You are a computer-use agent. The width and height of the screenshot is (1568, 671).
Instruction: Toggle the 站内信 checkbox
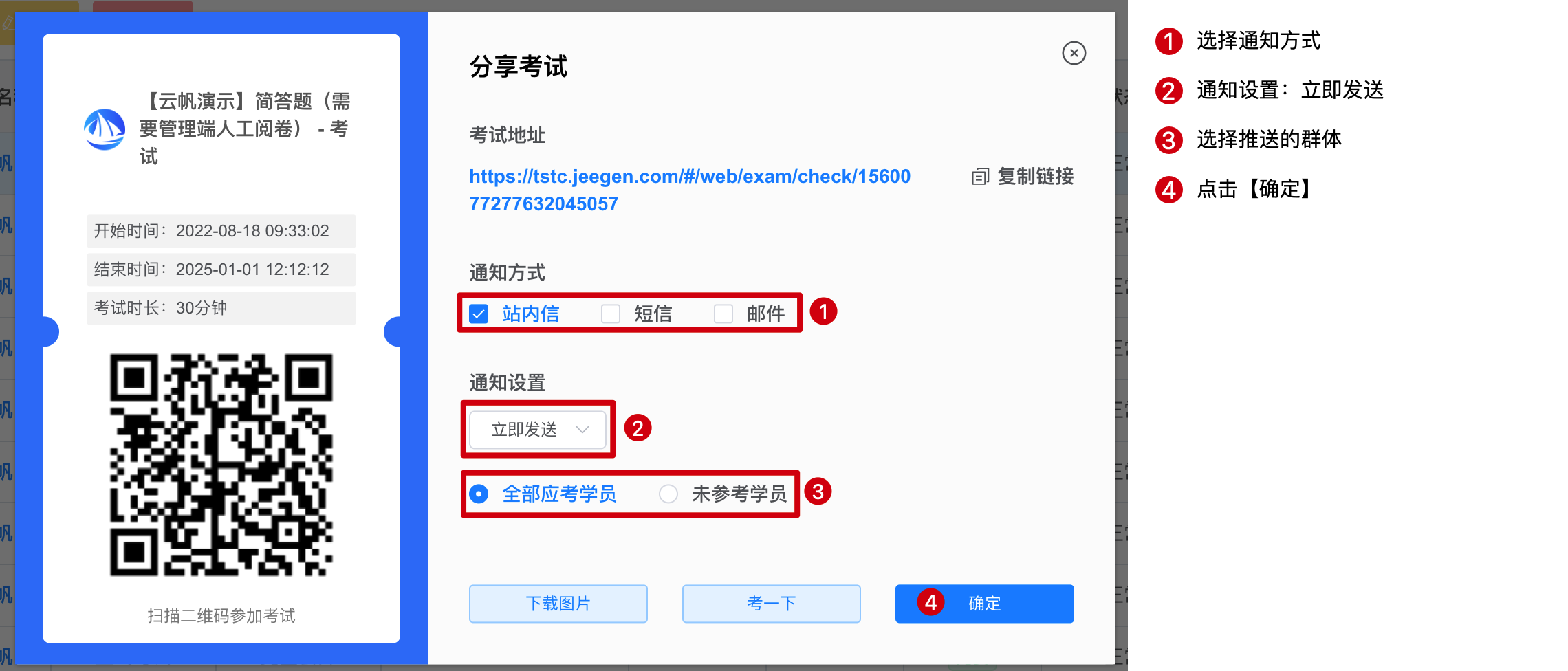tap(479, 314)
